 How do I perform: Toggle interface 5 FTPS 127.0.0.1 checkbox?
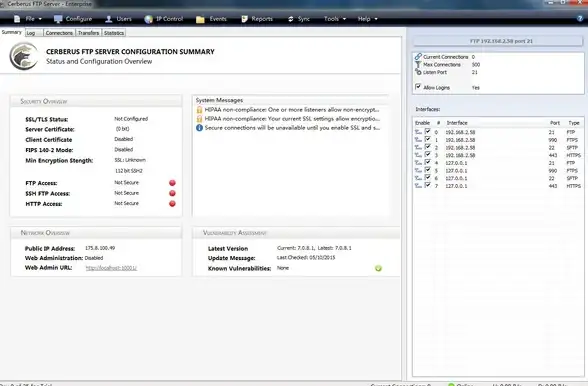[x=428, y=170]
